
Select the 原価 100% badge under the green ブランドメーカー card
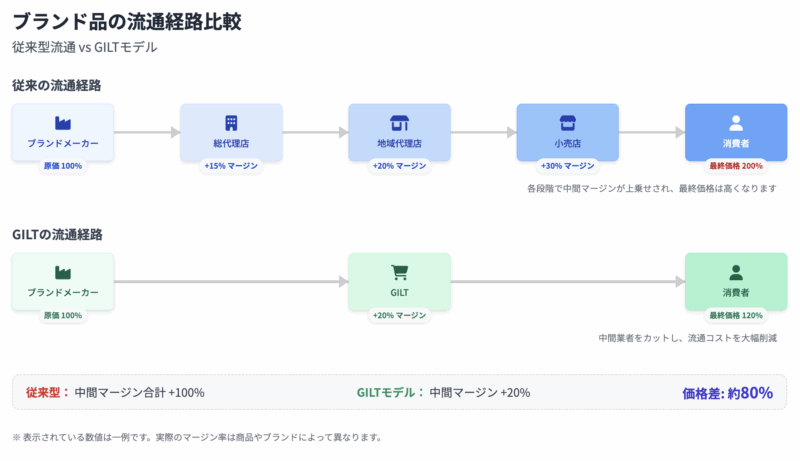[x=63, y=315]
